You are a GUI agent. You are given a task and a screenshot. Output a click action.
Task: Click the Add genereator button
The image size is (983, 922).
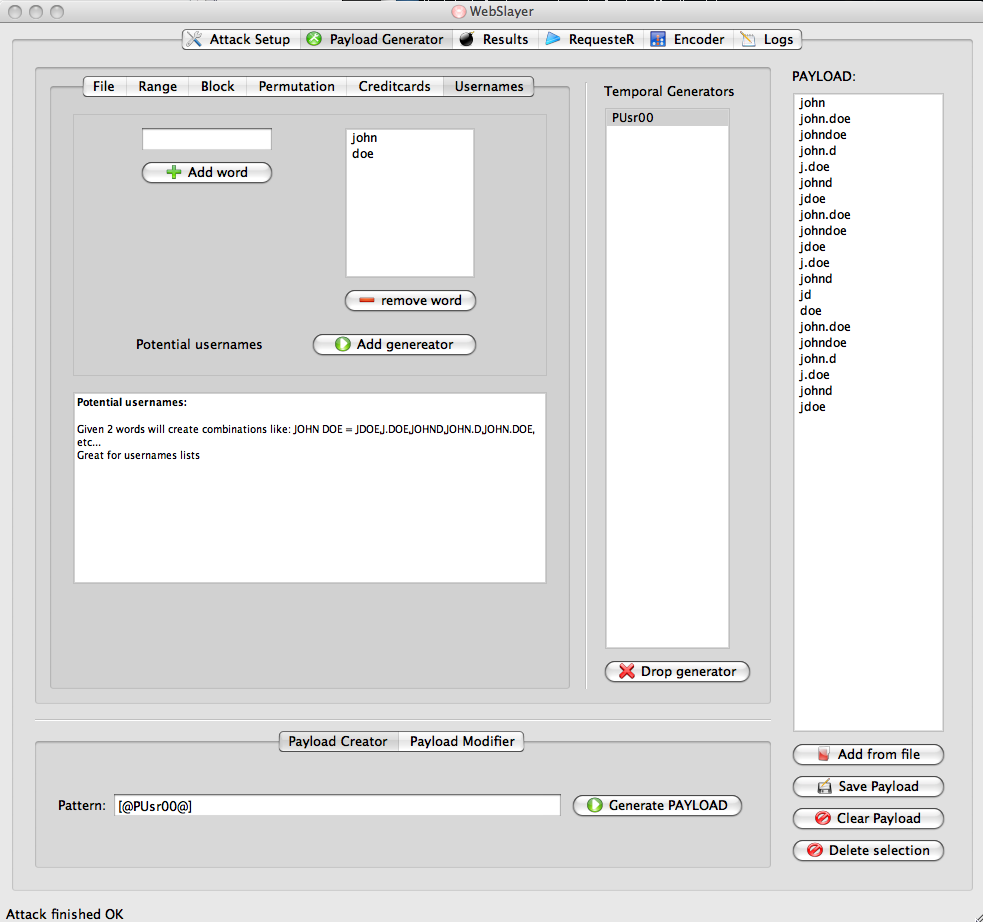[x=394, y=345]
